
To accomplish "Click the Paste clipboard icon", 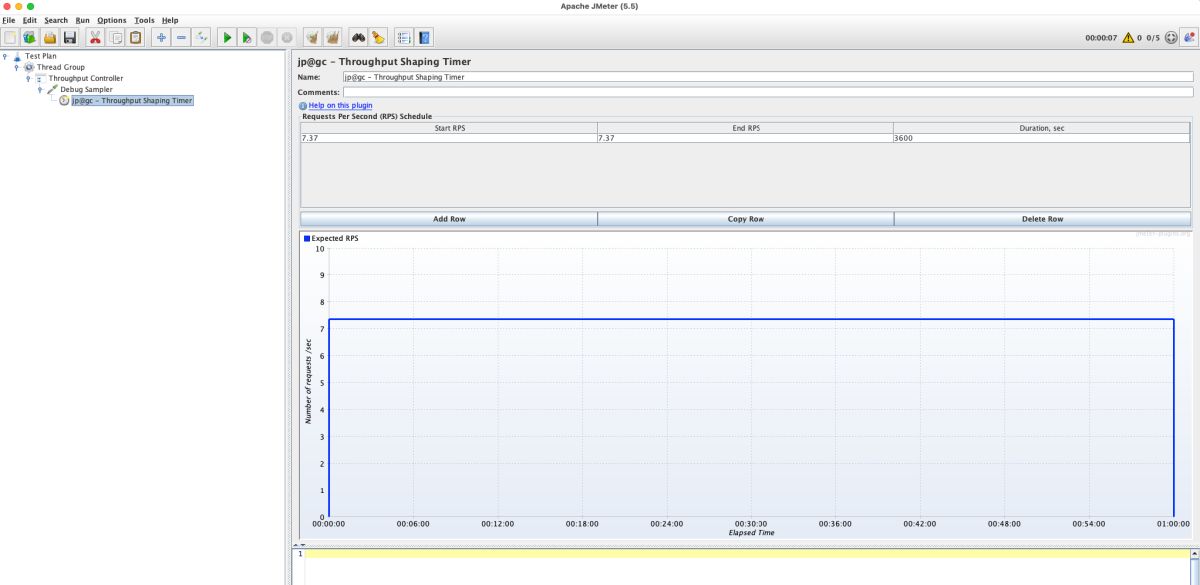I will pos(135,37).
